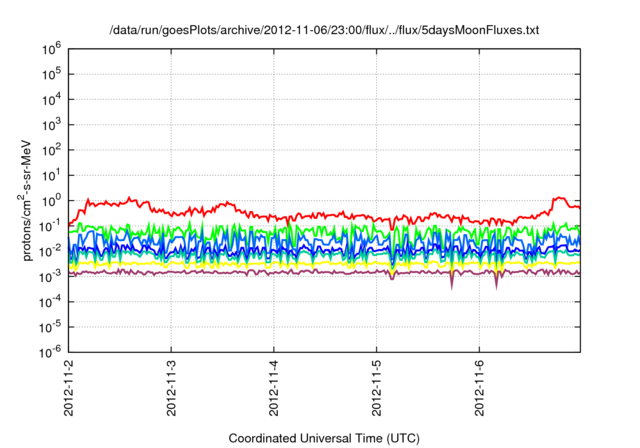The image size is (640, 448).
Task: Click the x-axis label Coordinated Universal Time (UTC)
Action: pos(324,438)
